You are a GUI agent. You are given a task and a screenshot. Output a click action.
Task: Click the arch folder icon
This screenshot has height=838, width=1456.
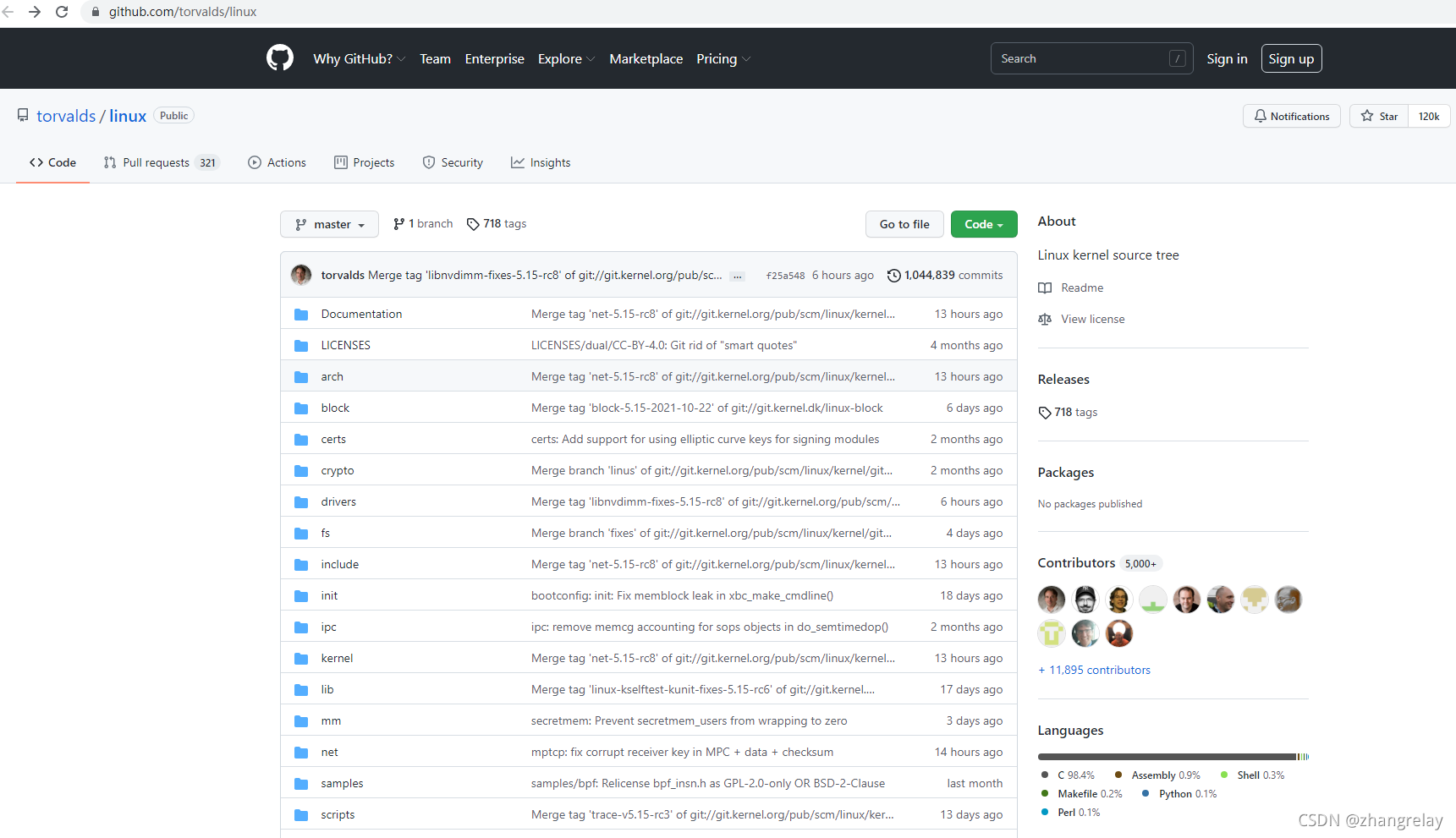point(301,377)
